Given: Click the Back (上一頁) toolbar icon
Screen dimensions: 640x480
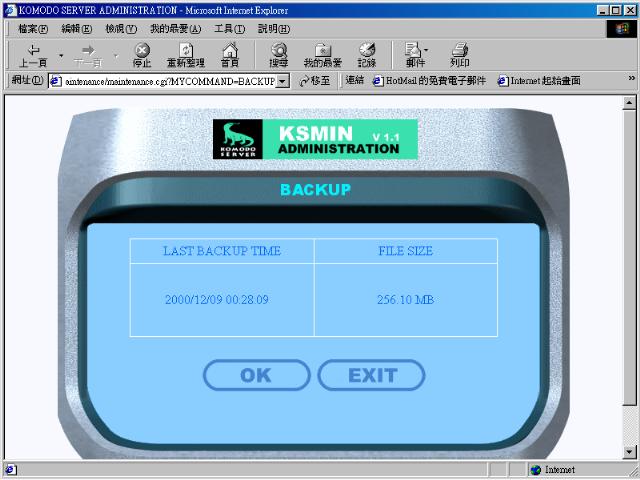Looking at the screenshot, I should [x=34, y=54].
